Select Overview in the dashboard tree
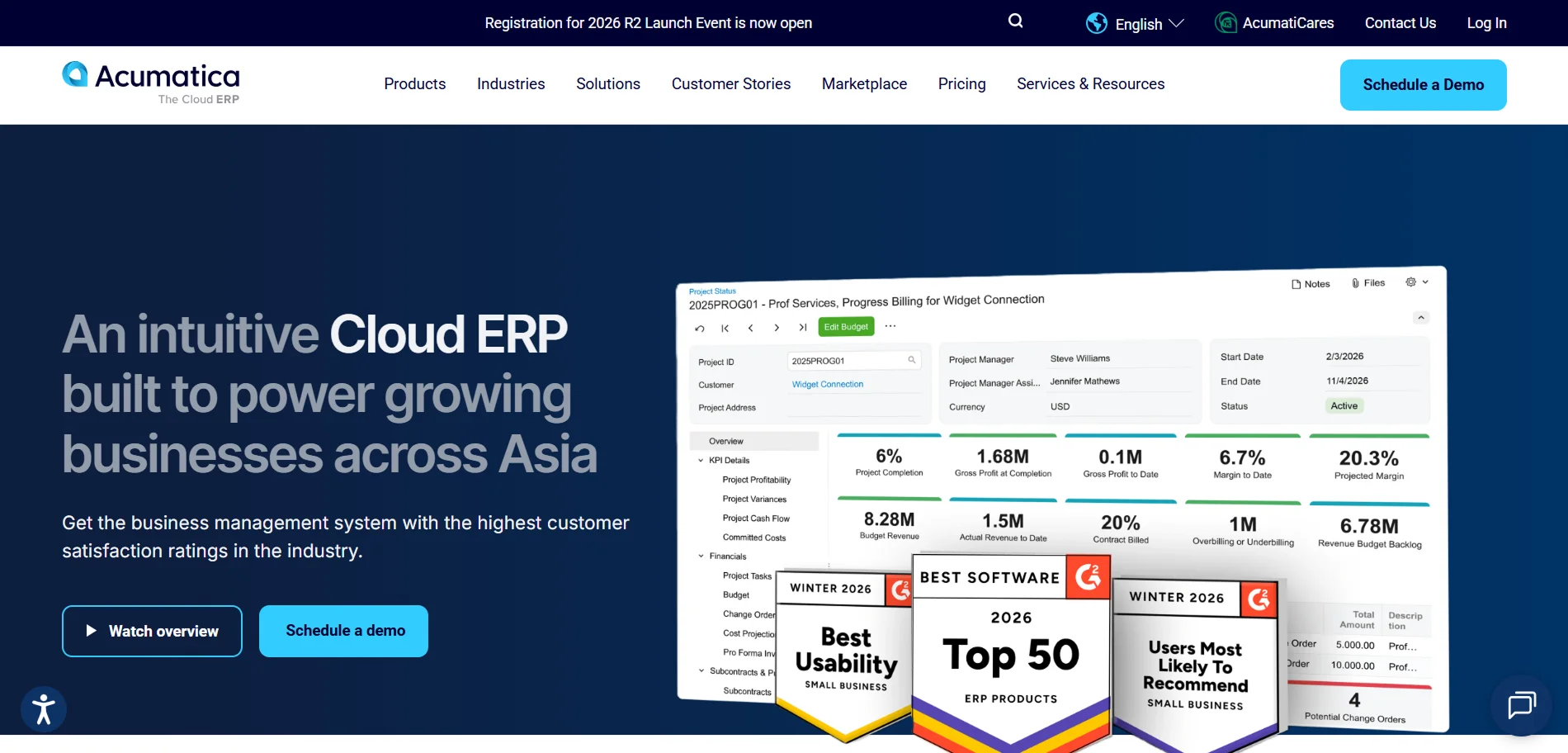 754,441
